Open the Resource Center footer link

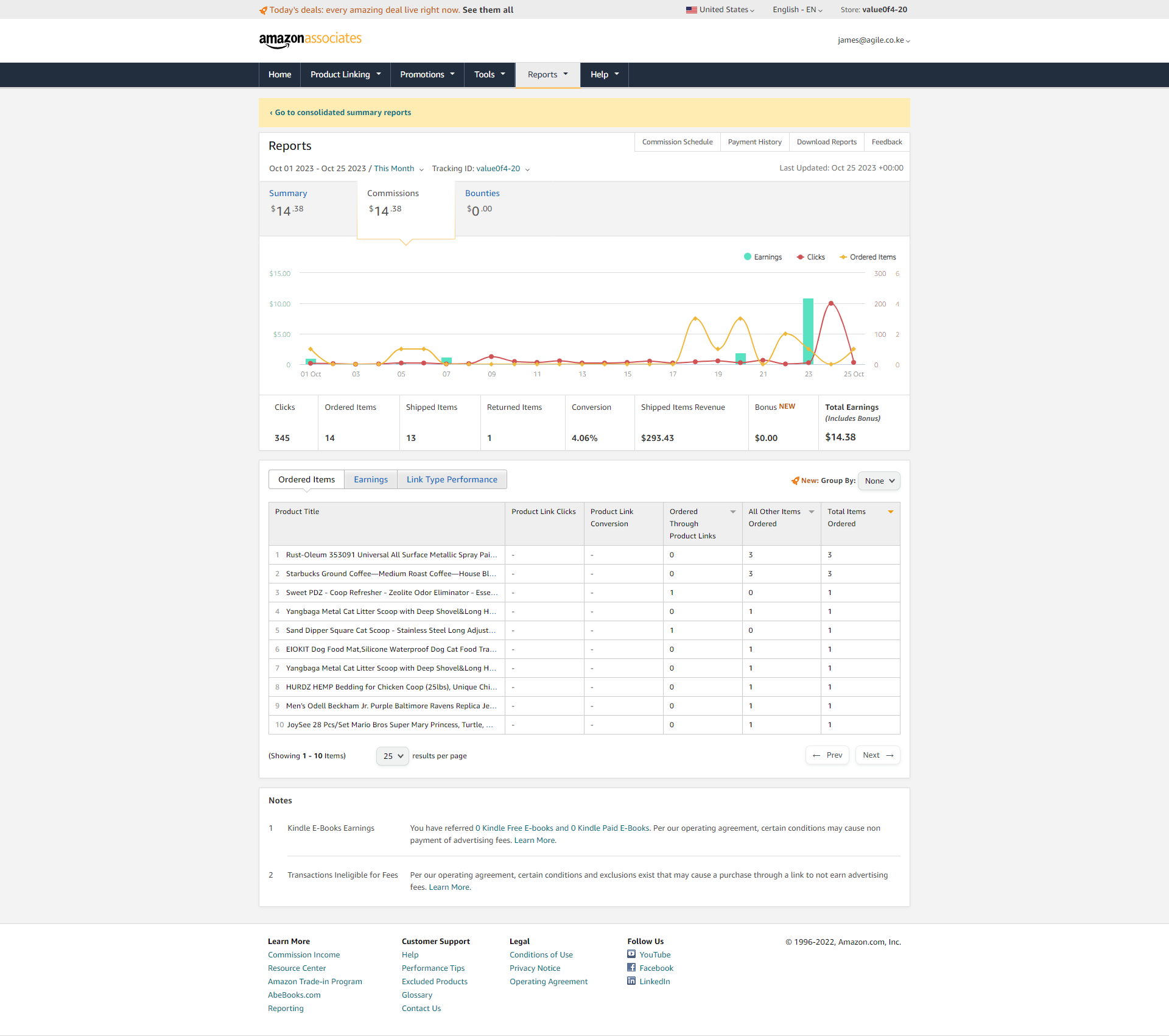[297, 968]
